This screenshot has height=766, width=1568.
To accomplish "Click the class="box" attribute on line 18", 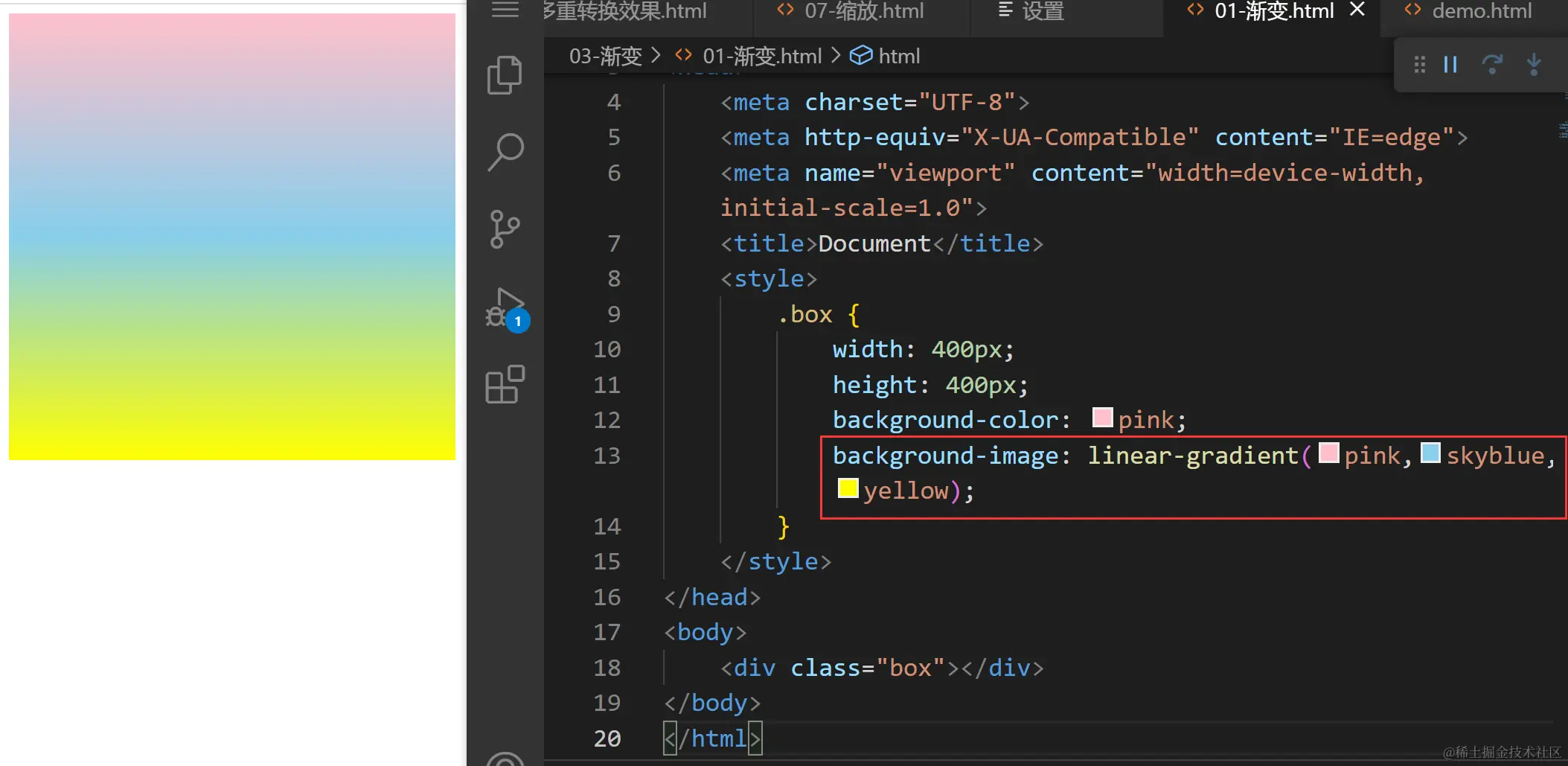I will click(x=868, y=668).
